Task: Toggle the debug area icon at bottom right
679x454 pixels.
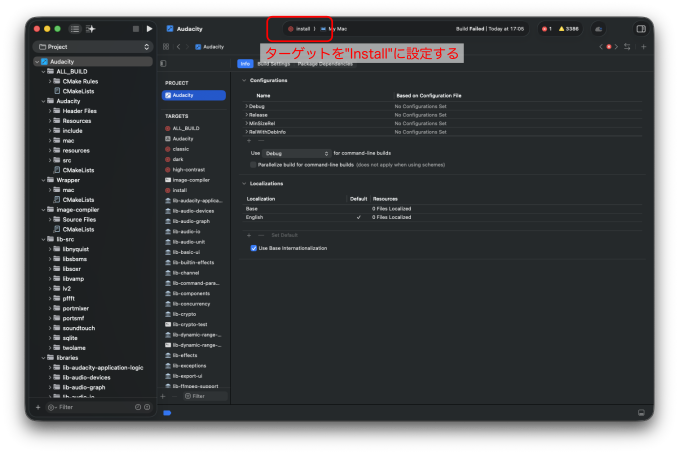Action: (x=641, y=413)
